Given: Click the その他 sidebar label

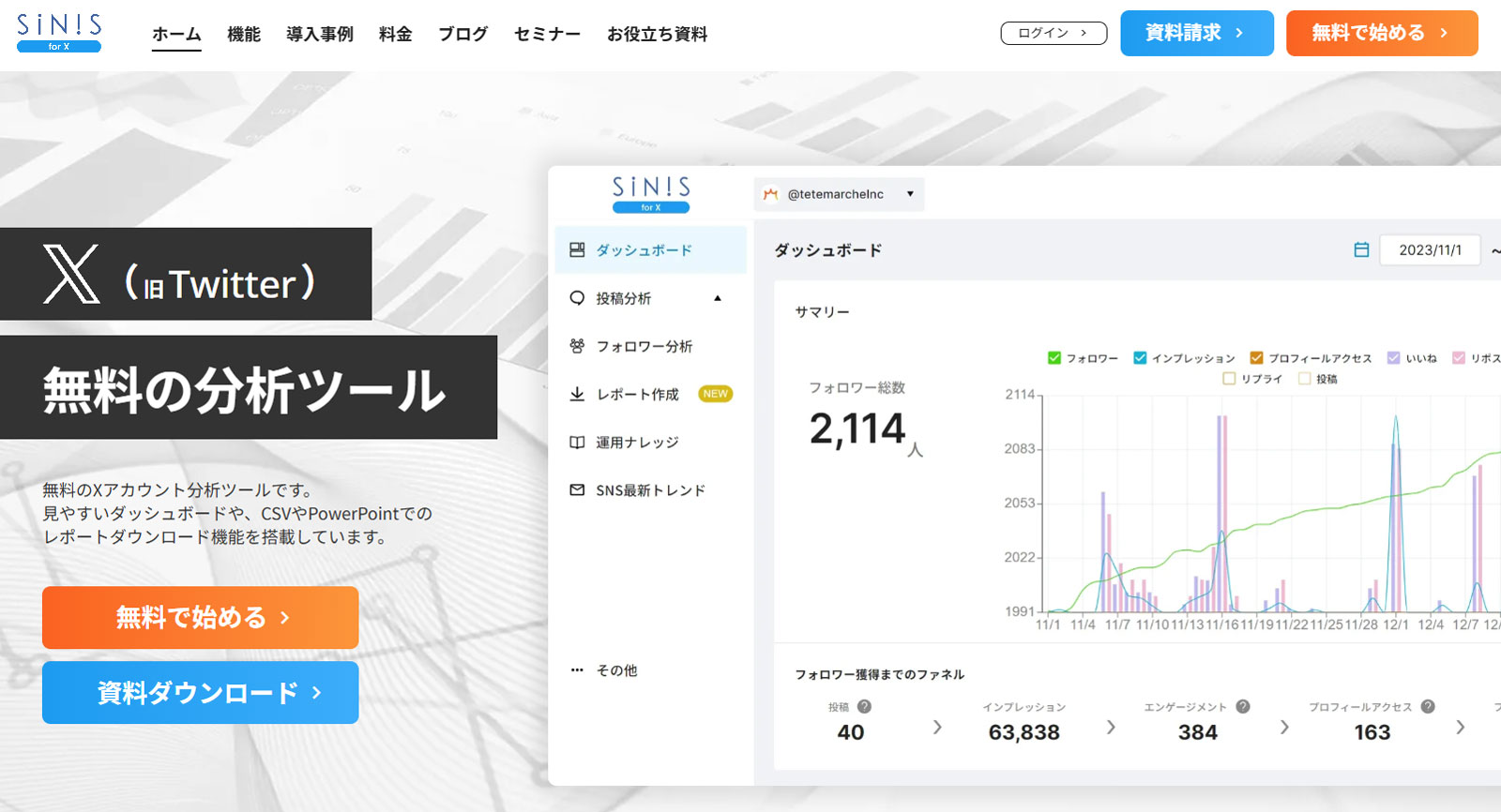Looking at the screenshot, I should pos(617,670).
